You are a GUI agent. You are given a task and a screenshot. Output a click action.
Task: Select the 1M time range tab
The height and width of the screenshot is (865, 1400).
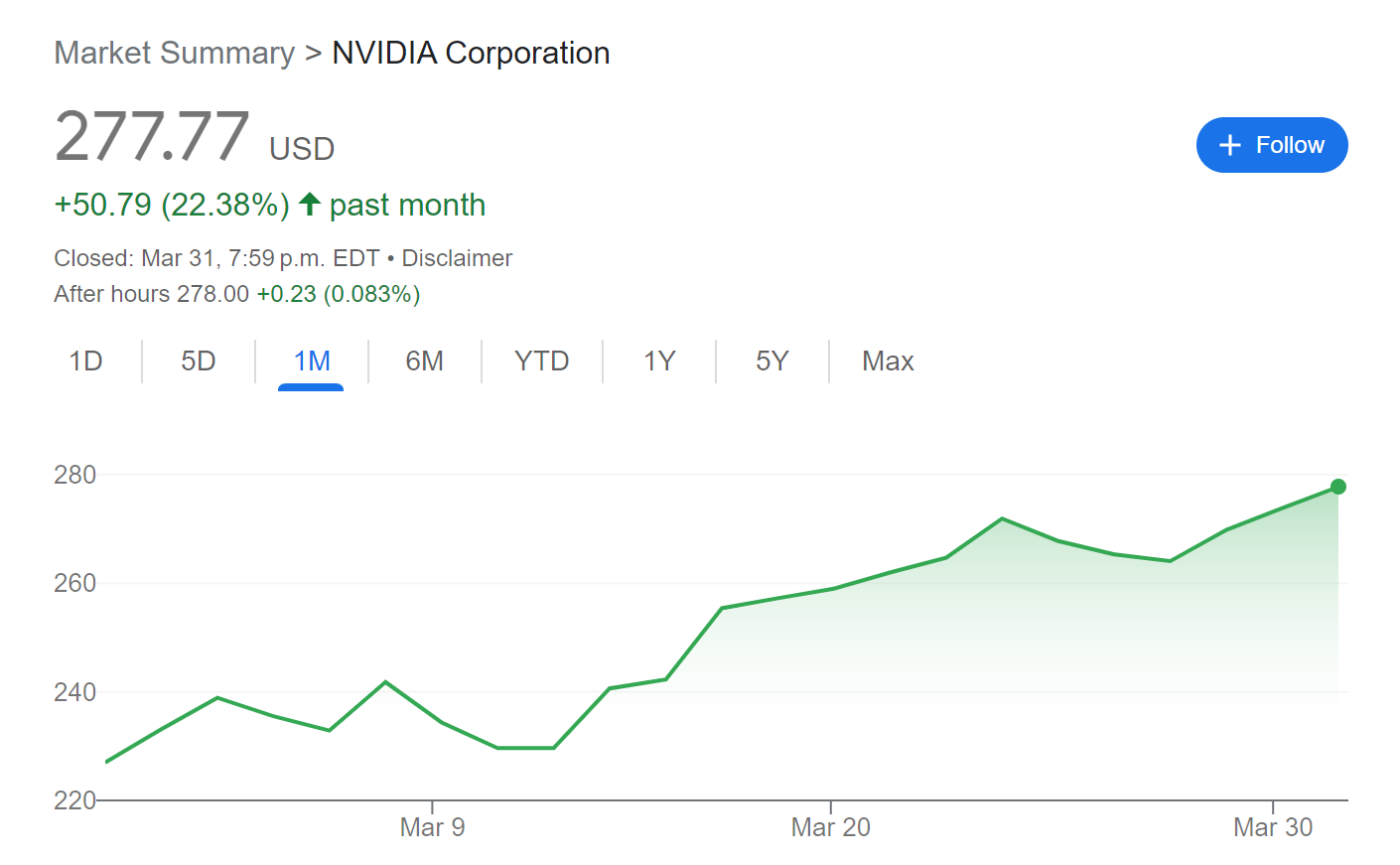(x=312, y=360)
